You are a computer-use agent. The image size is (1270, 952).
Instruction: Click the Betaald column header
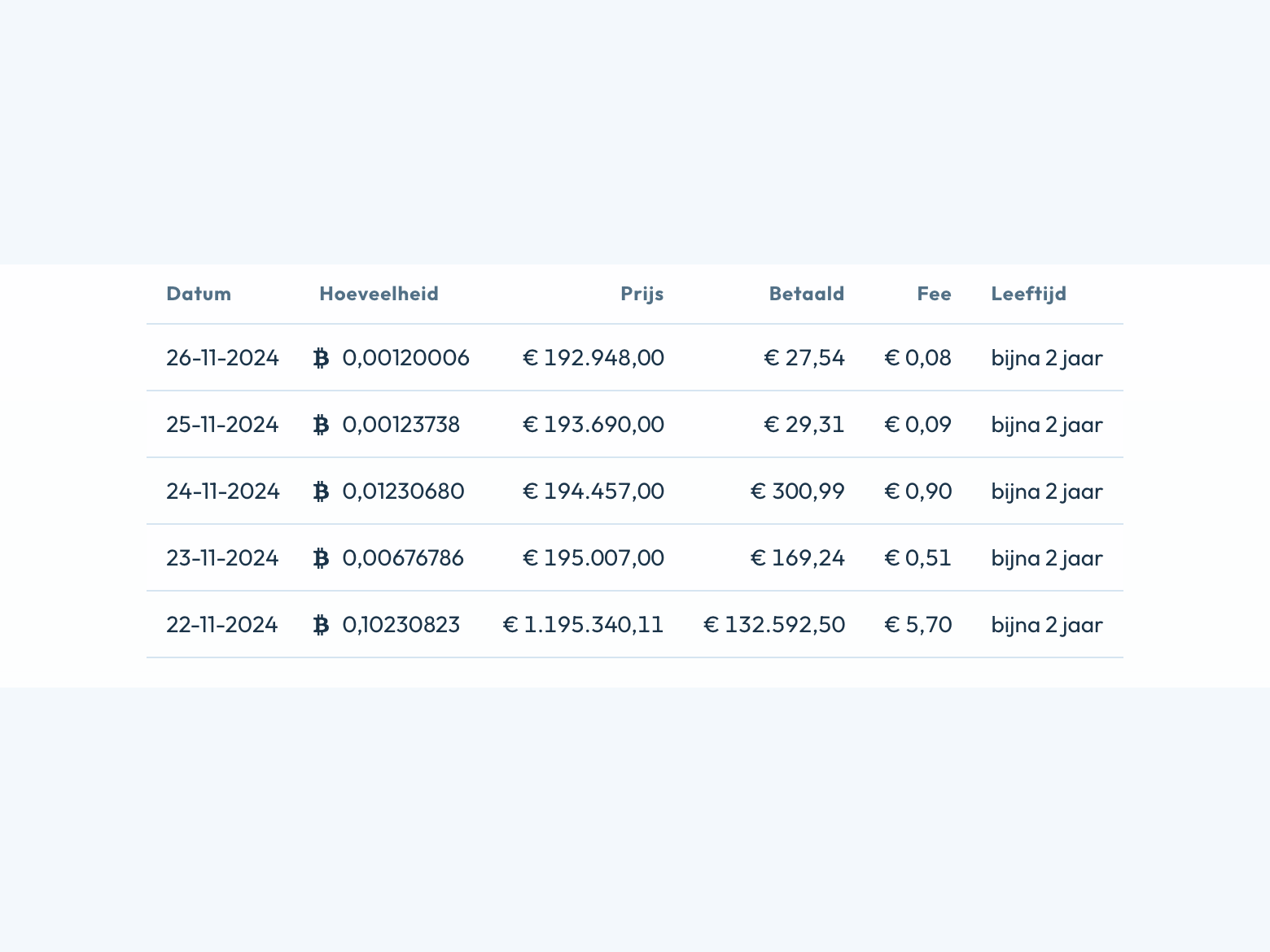click(807, 294)
